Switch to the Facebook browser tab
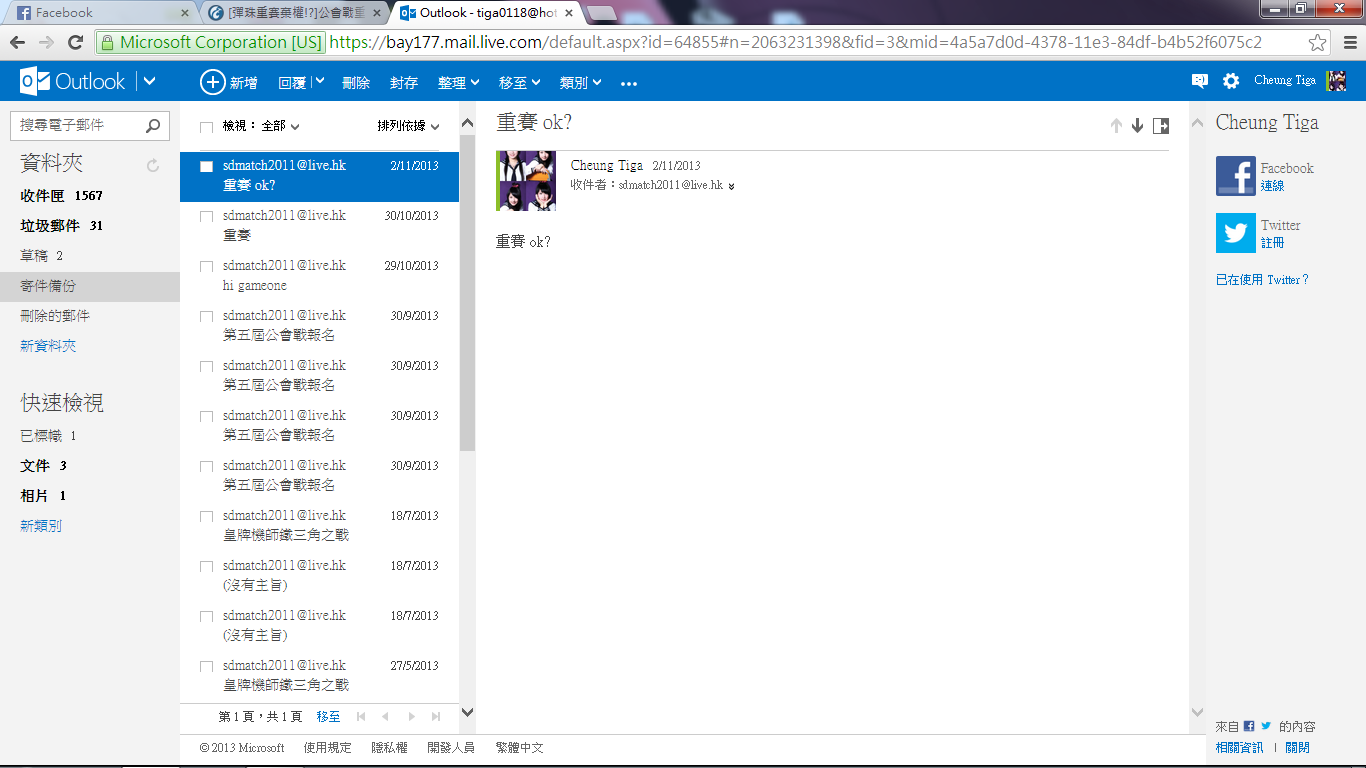Viewport: 1366px width, 768px height. coord(98,13)
